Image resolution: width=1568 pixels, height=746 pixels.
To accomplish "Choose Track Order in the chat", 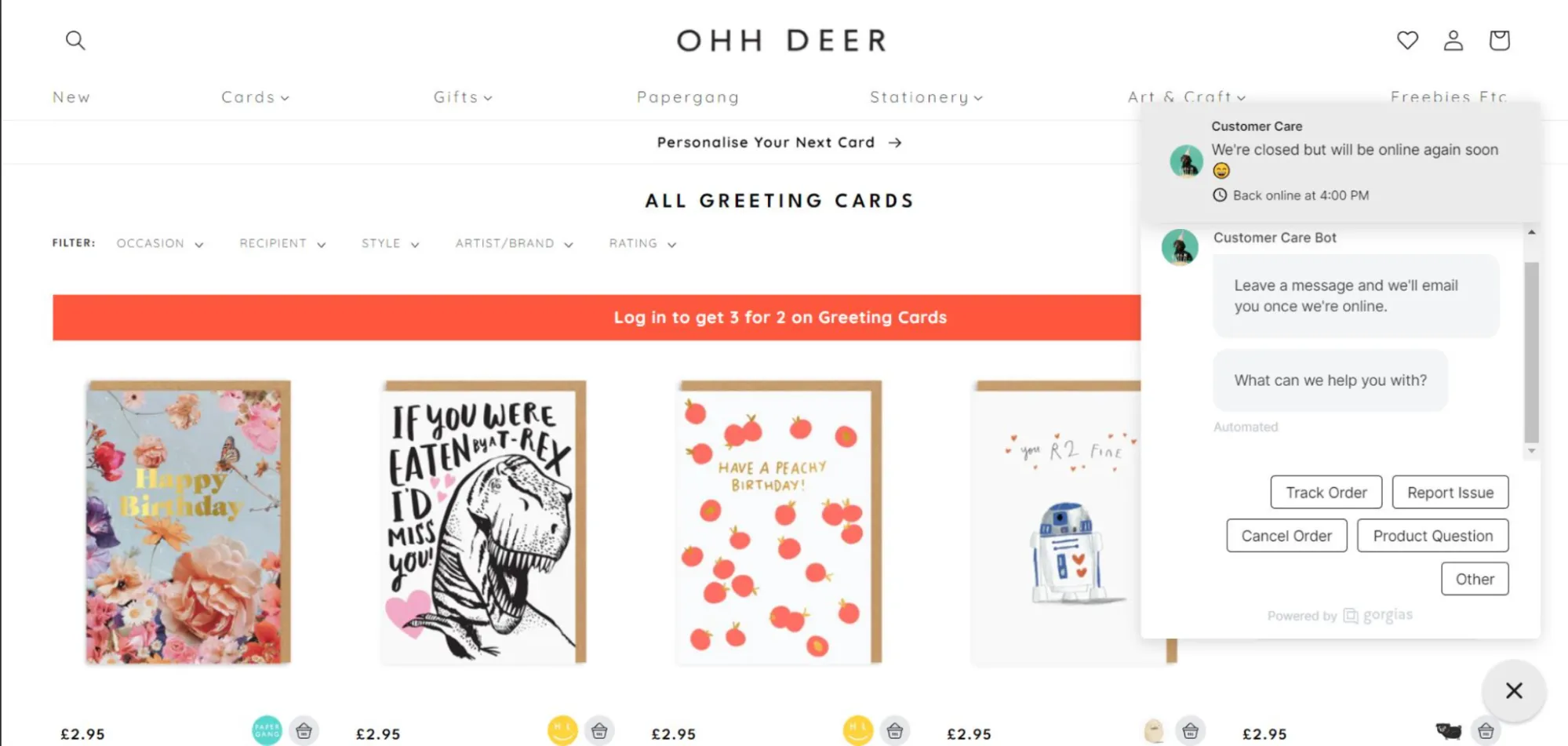I will 1326,493.
